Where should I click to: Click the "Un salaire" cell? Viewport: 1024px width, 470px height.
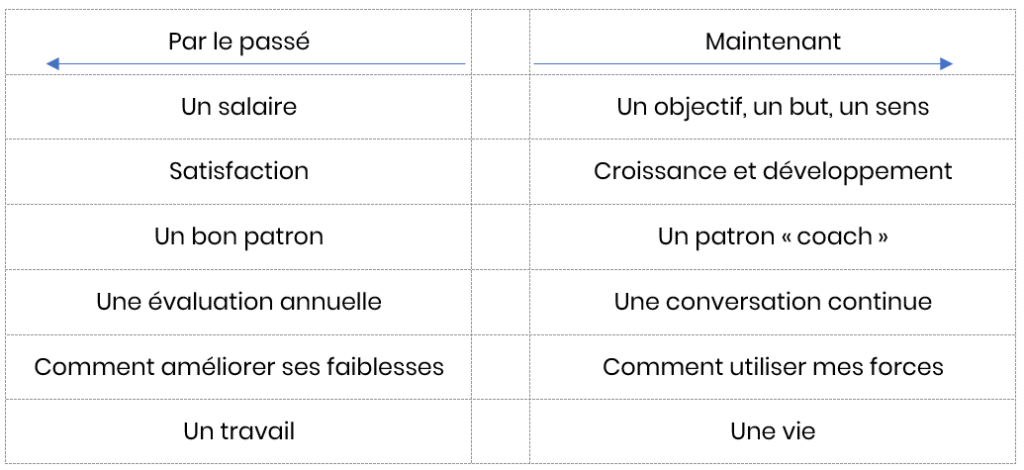coord(239,106)
